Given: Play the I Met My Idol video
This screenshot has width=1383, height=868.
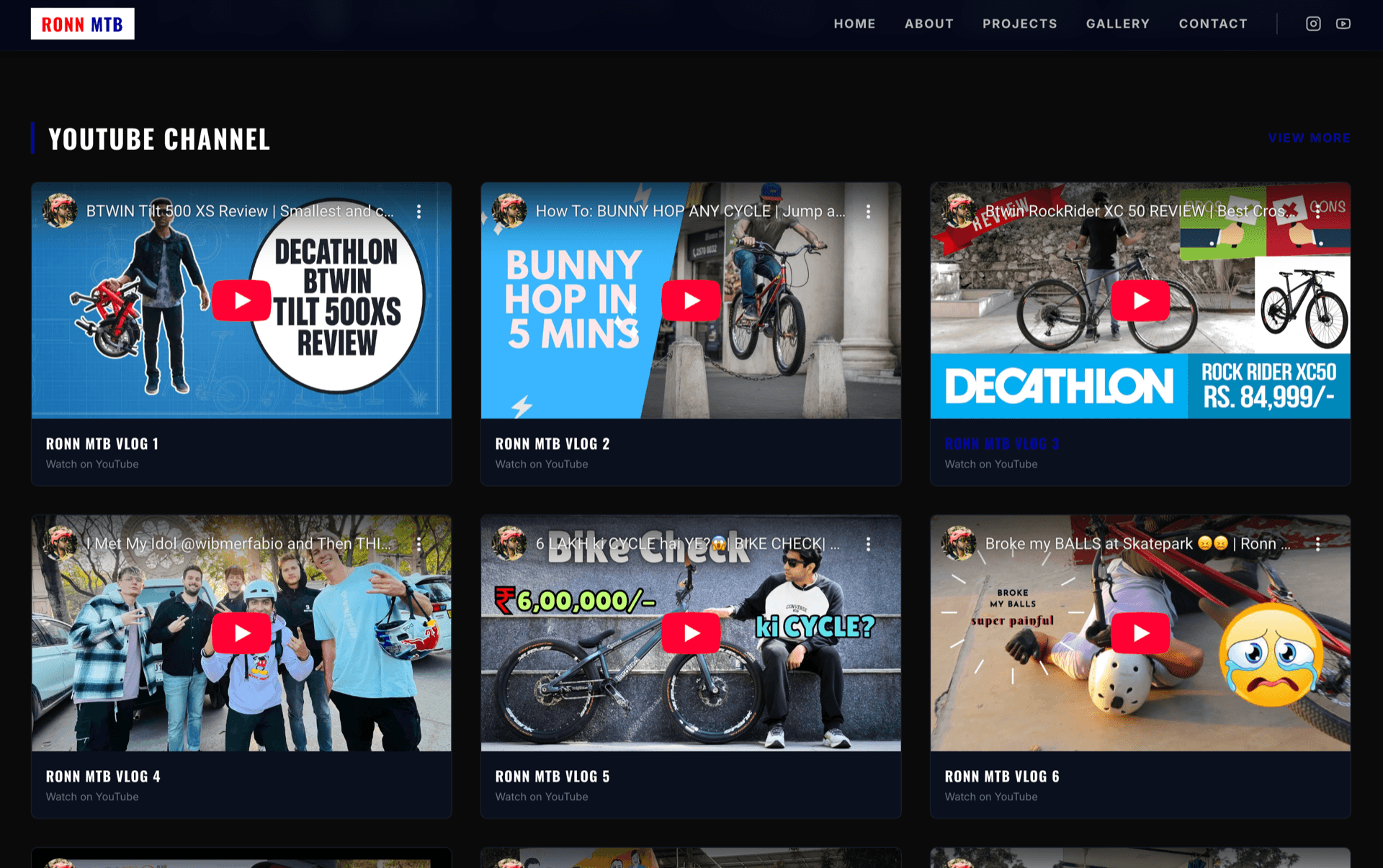Looking at the screenshot, I should click(x=241, y=633).
